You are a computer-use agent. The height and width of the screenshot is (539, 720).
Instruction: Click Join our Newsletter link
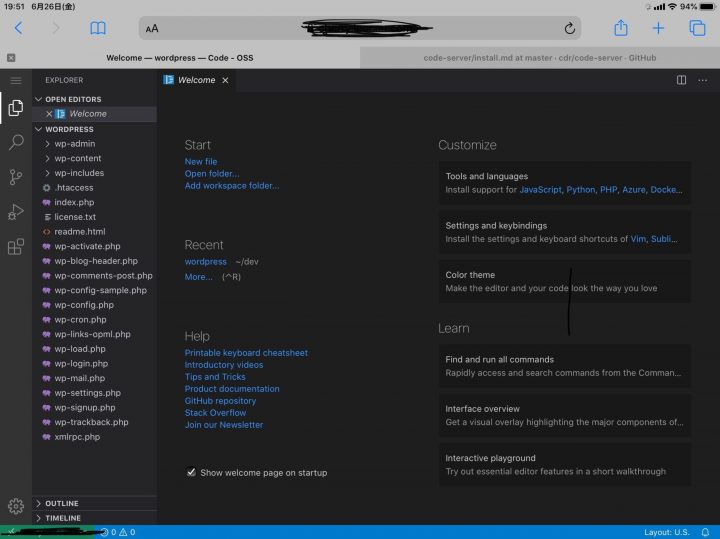click(224, 425)
